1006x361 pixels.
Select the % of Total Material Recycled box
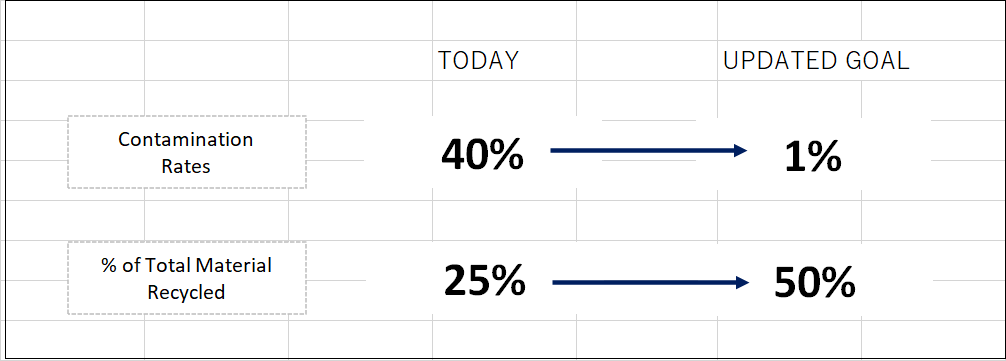tap(187, 278)
